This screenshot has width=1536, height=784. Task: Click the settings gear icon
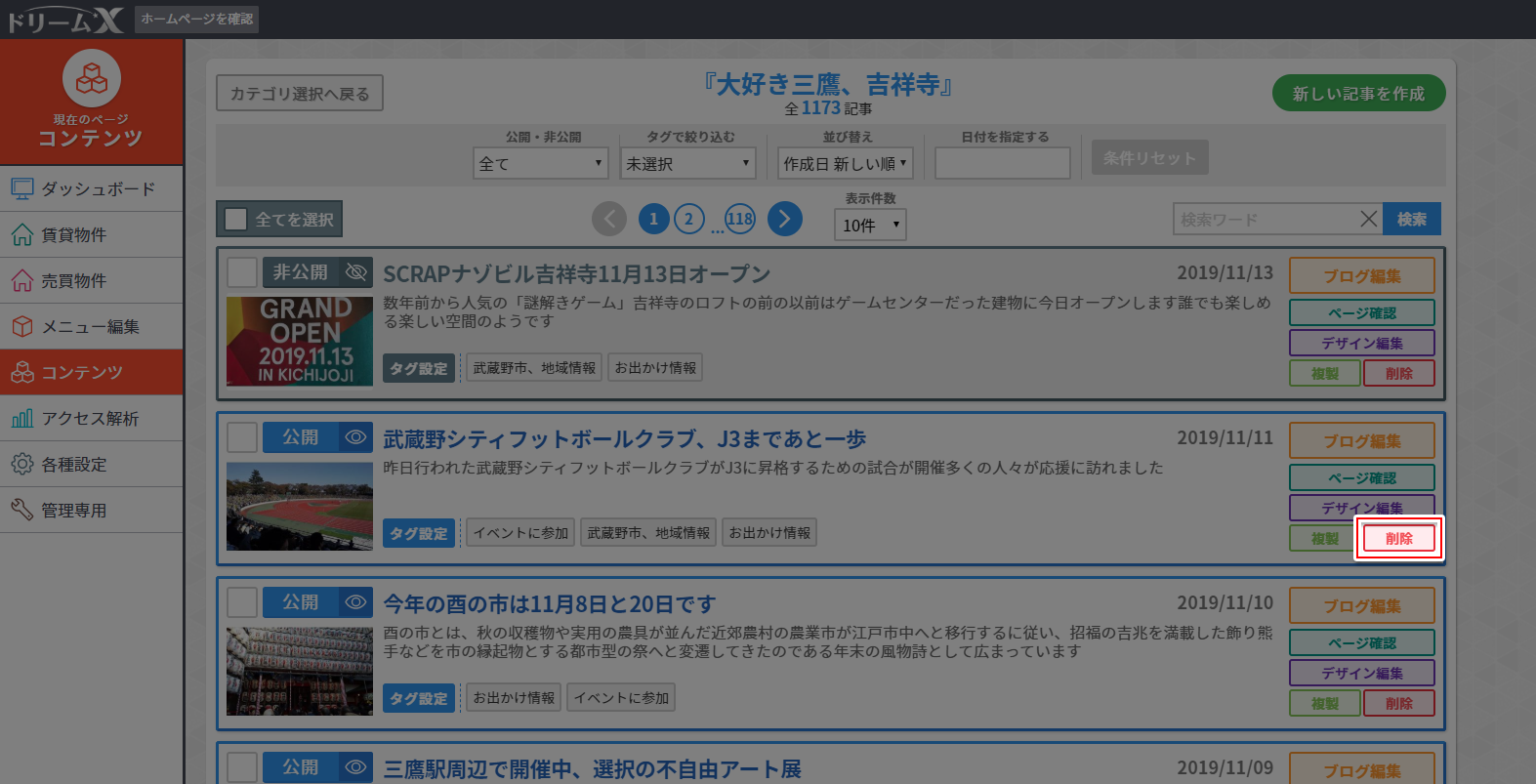tap(22, 464)
